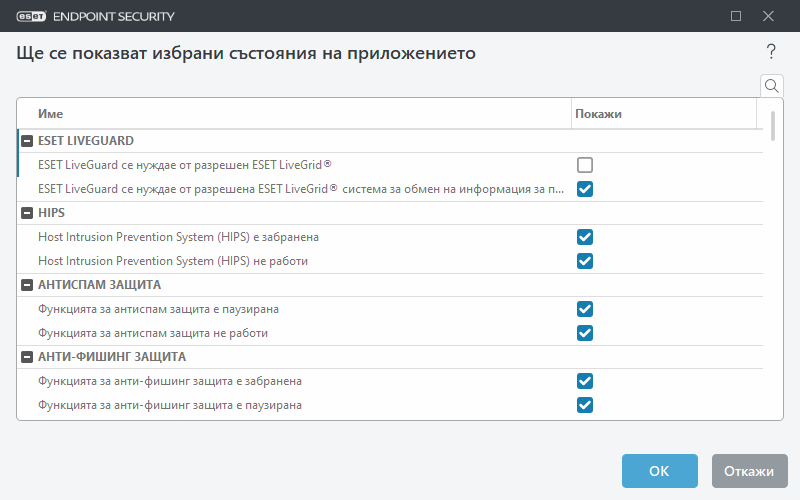Uncheck HIPS е забранена checkbox
This screenshot has width=800, height=500.
tap(585, 237)
